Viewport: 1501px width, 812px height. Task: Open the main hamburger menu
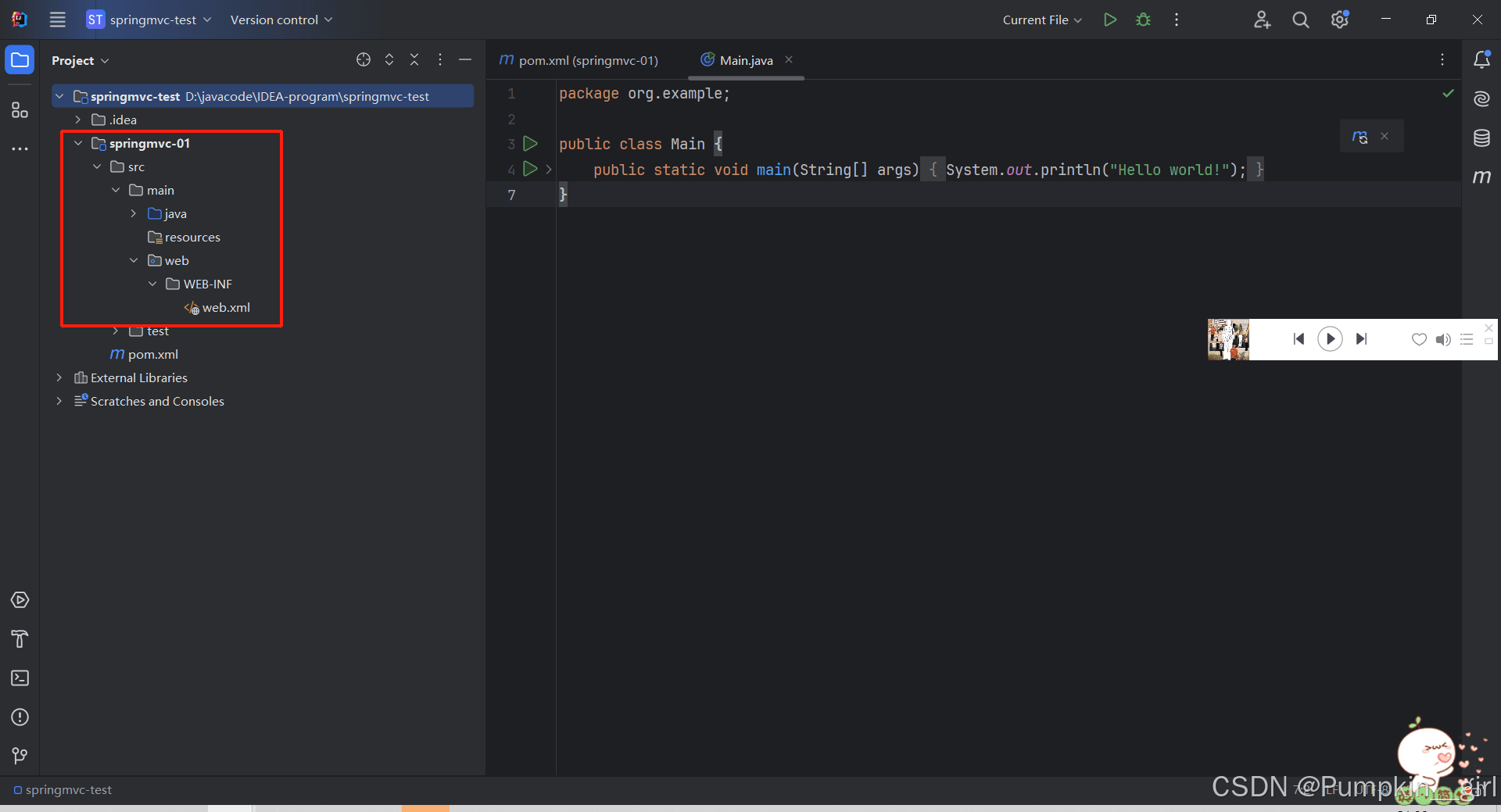tap(58, 20)
